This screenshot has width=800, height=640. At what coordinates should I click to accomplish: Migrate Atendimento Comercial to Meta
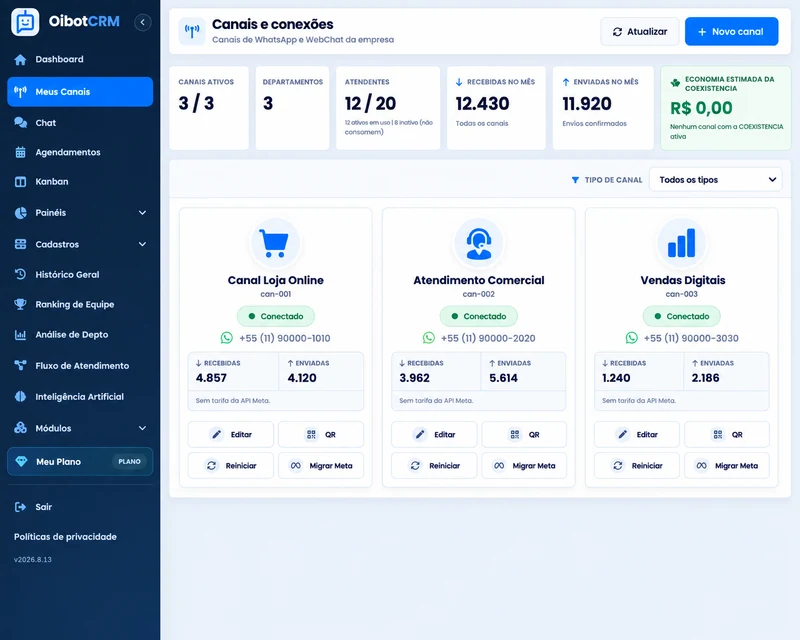[524, 465]
